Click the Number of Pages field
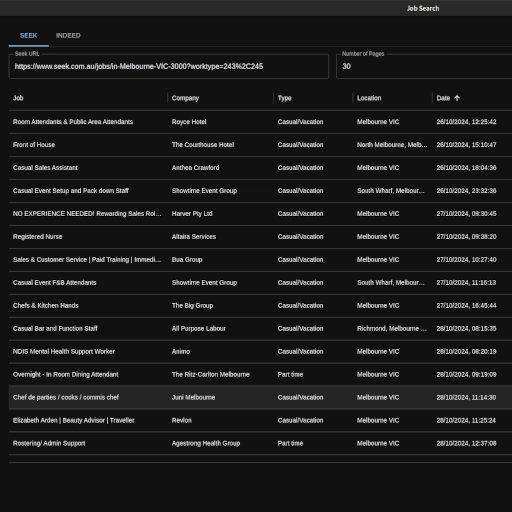 point(424,66)
